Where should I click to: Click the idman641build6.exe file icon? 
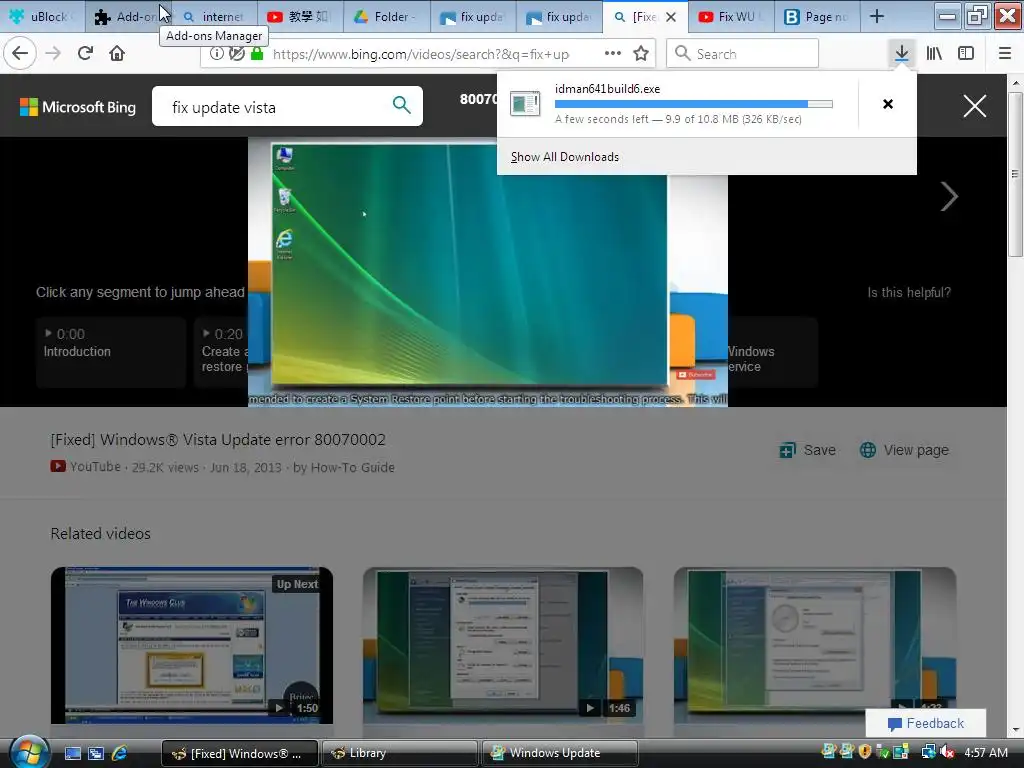pyautogui.click(x=525, y=104)
